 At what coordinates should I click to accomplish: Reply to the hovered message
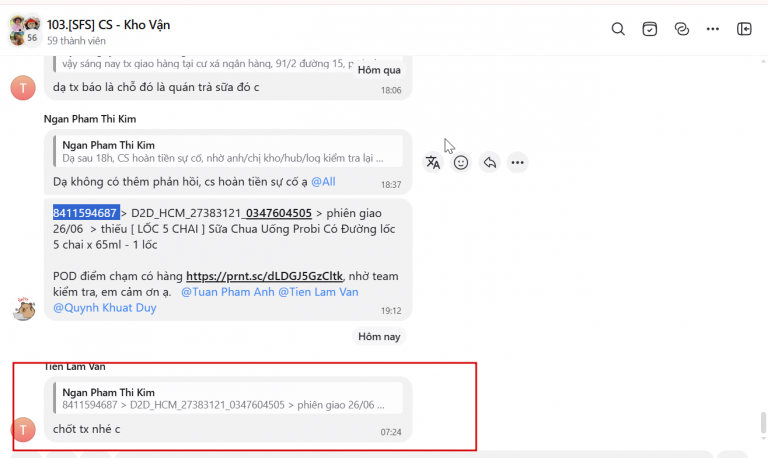489,163
